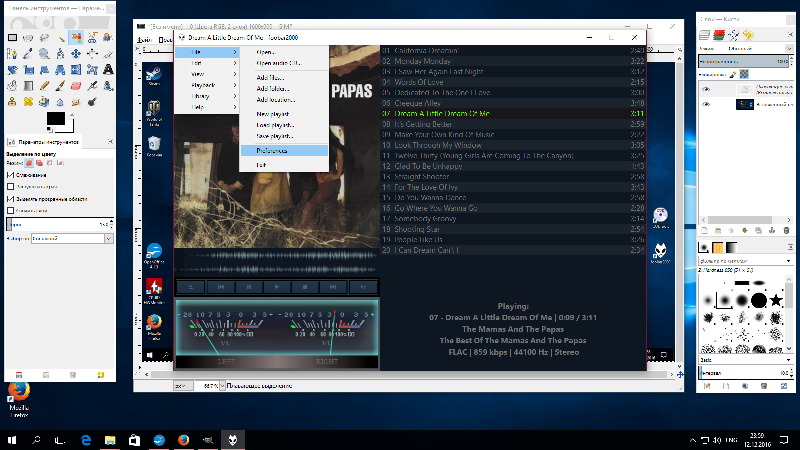Open the Channels tab icon in GIMP dock
Viewport: 800px width, 450px height.
click(x=719, y=35)
